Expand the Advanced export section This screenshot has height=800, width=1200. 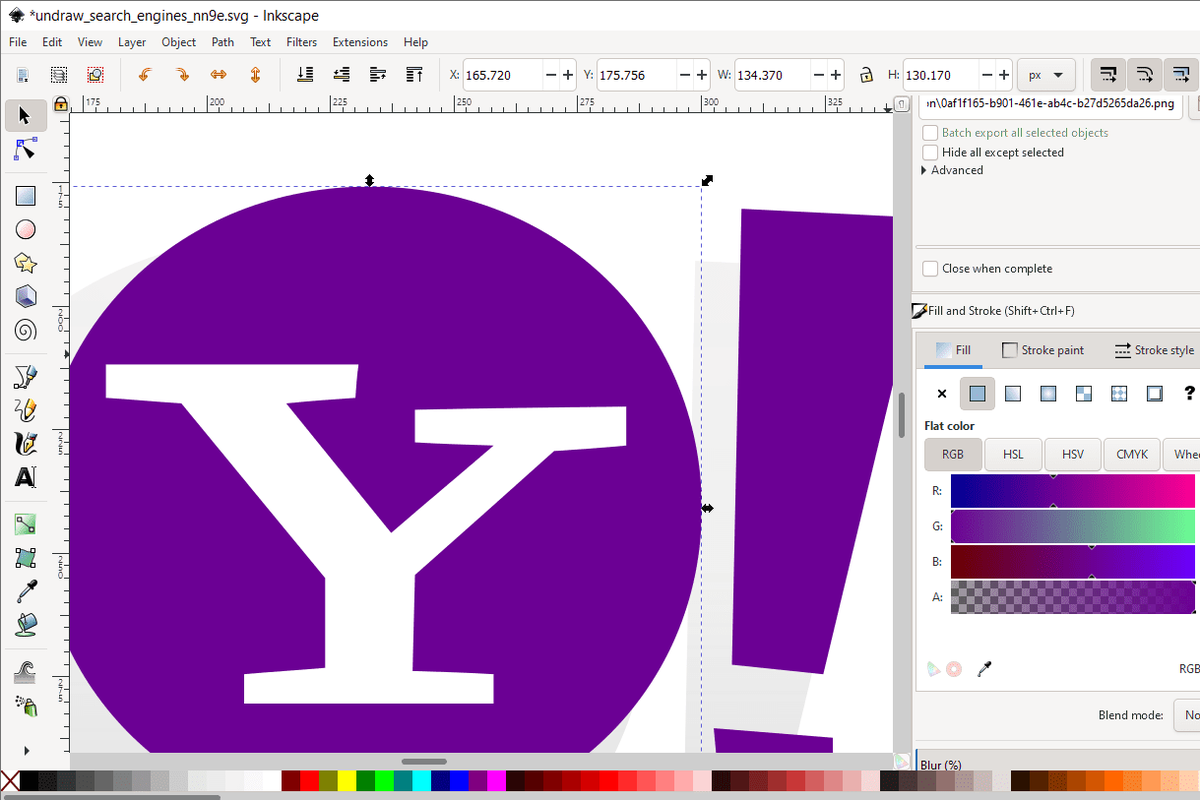coord(953,170)
